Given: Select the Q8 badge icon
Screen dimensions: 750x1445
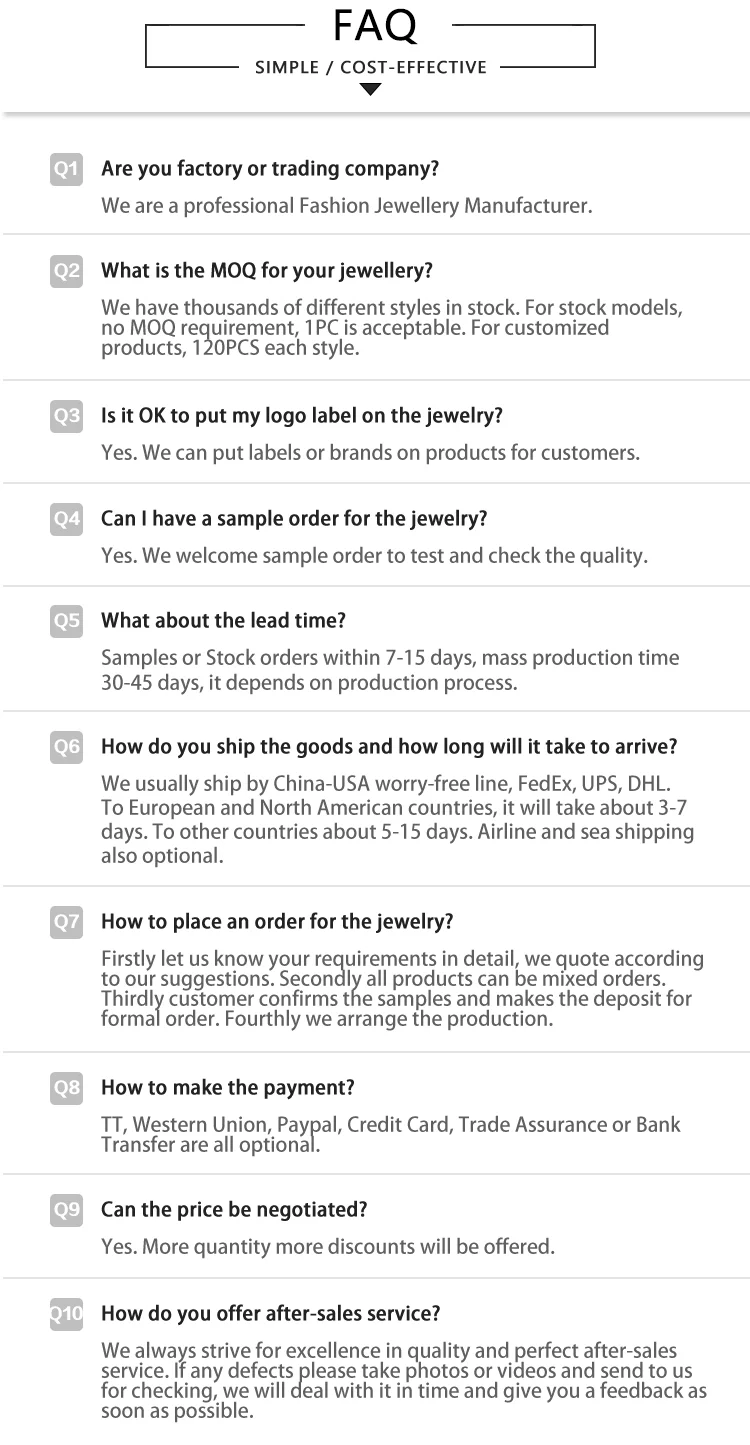Looking at the screenshot, I should [66, 1088].
